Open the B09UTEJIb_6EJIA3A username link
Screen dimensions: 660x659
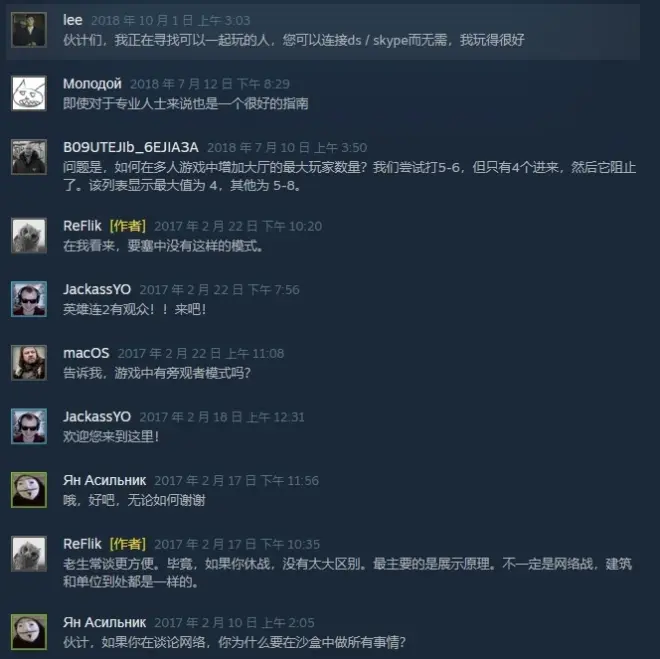click(x=131, y=147)
